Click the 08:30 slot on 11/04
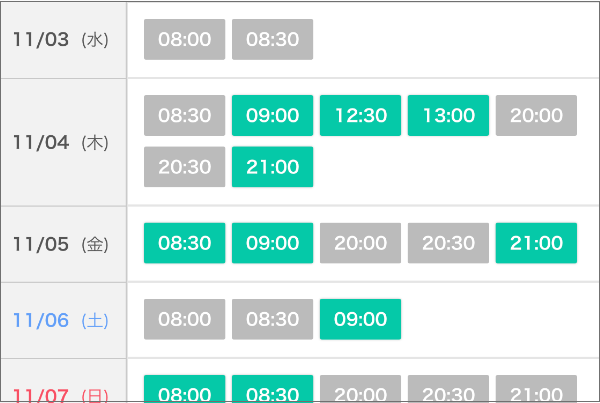 (184, 116)
